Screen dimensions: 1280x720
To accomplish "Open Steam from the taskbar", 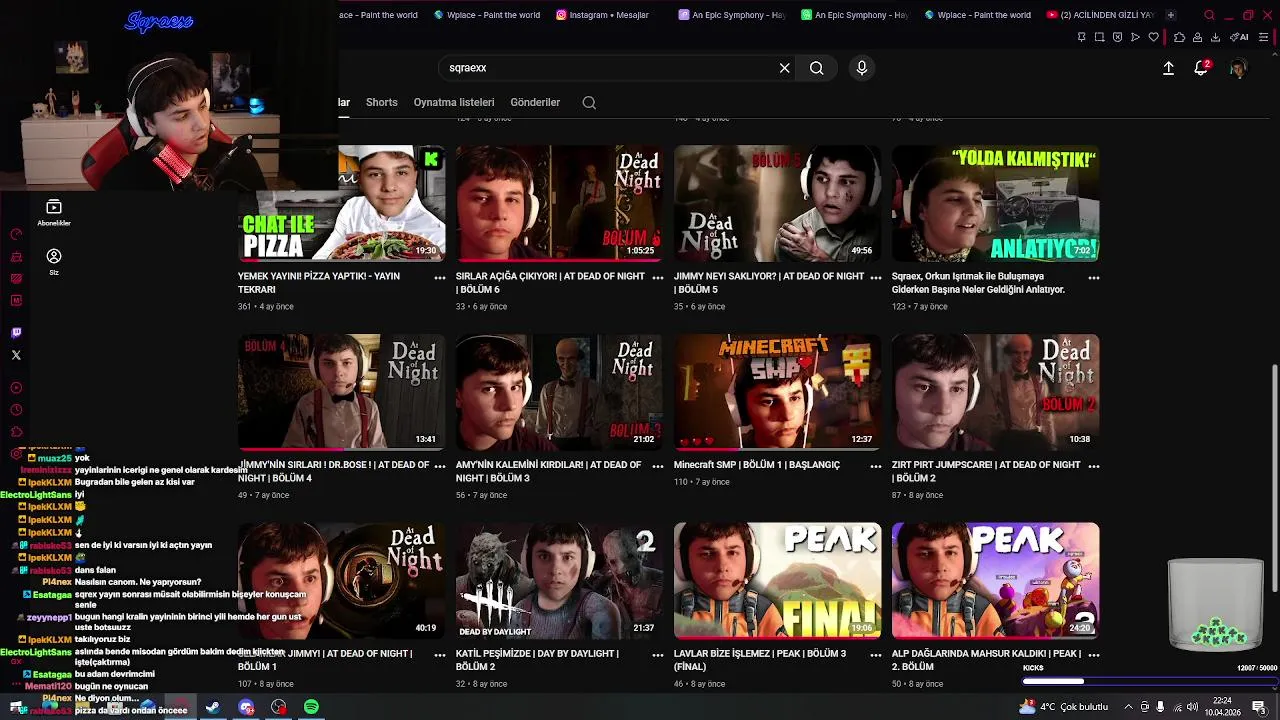I will (213, 707).
